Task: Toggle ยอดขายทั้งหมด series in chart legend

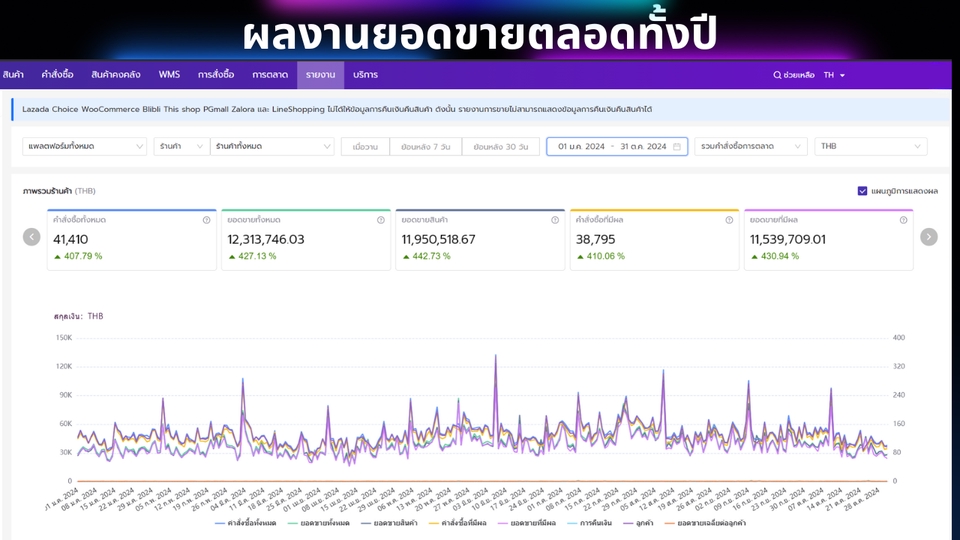Action: click(x=318, y=523)
